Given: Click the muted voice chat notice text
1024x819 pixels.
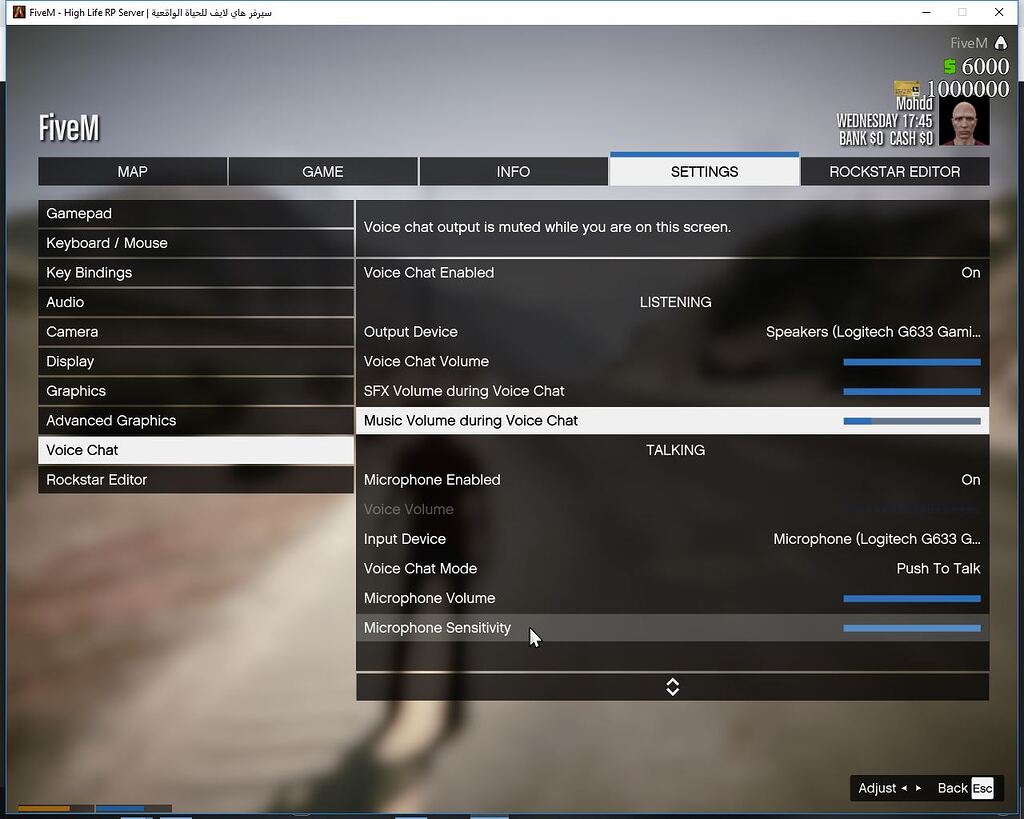Looking at the screenshot, I should 547,227.
